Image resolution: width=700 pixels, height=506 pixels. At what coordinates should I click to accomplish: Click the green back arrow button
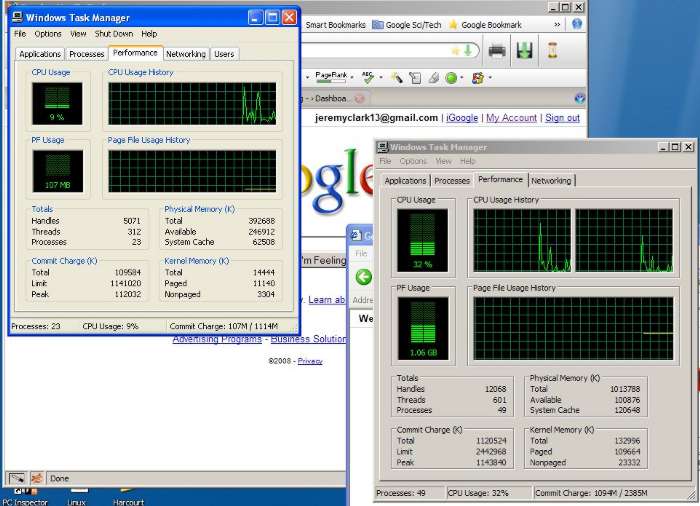[364, 277]
